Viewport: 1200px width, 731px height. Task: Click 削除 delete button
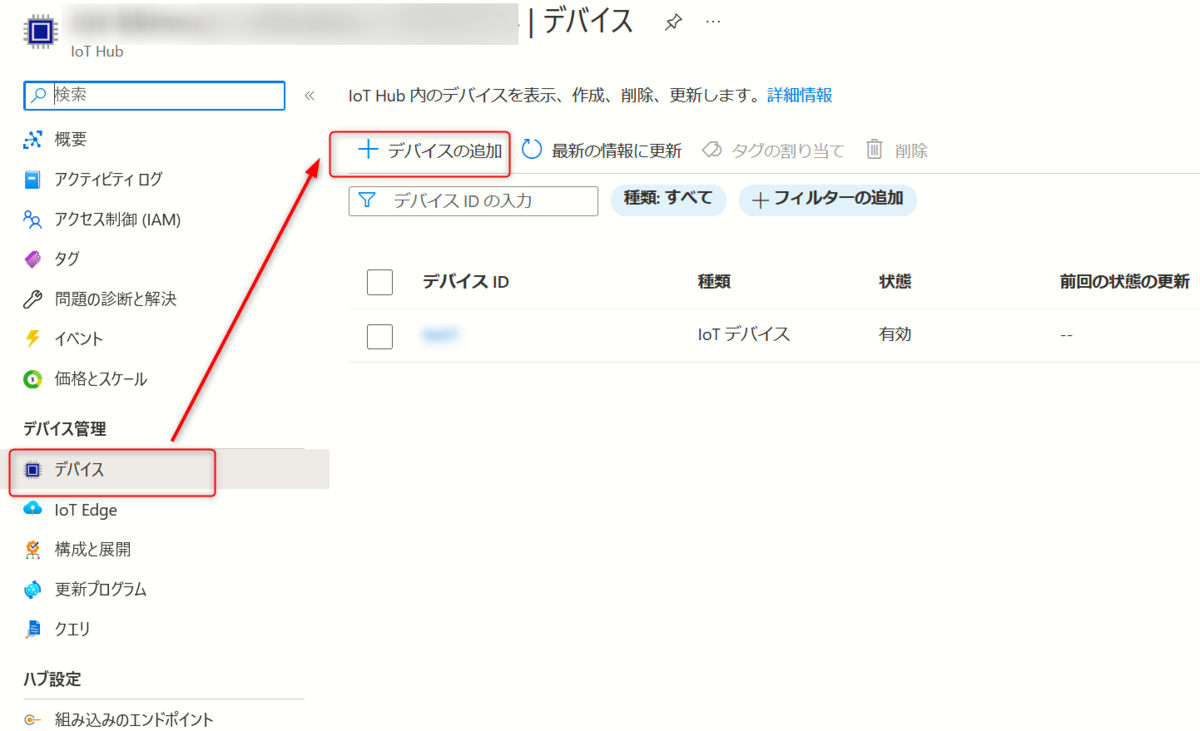tap(896, 150)
